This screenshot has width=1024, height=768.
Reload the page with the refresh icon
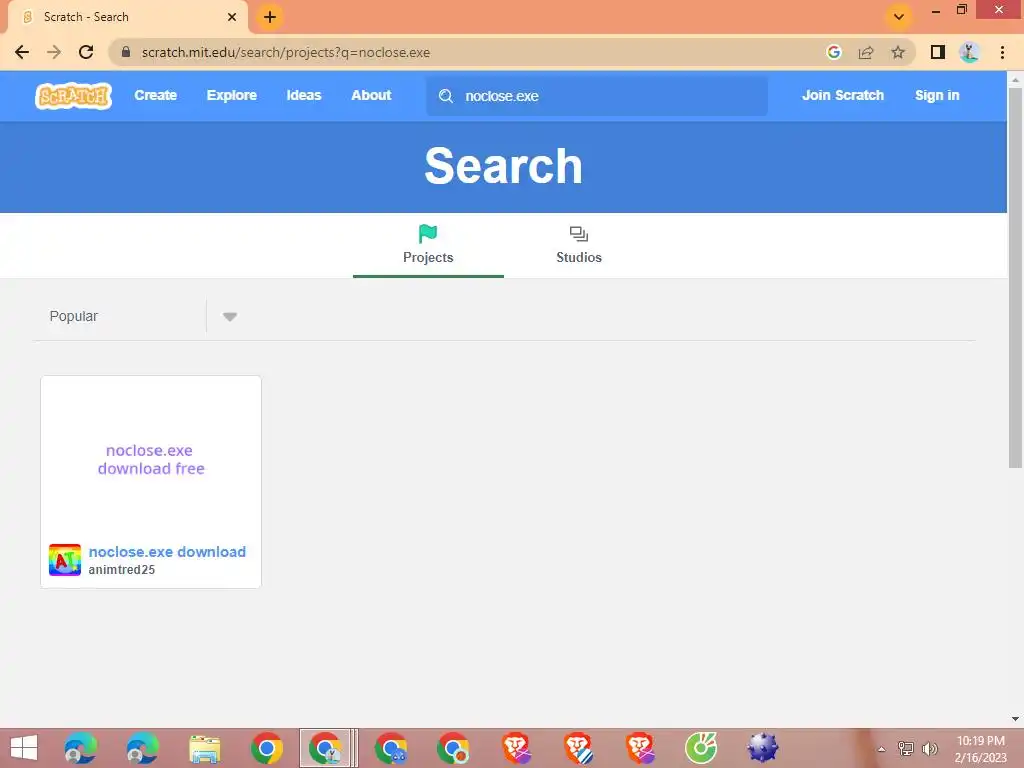coord(86,52)
